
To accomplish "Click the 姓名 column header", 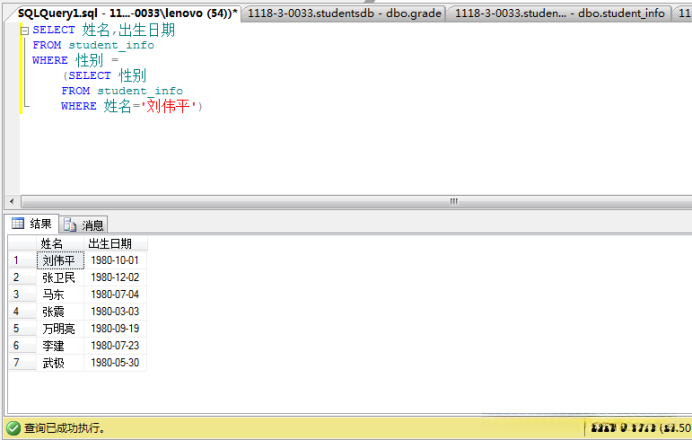I will click(60, 244).
